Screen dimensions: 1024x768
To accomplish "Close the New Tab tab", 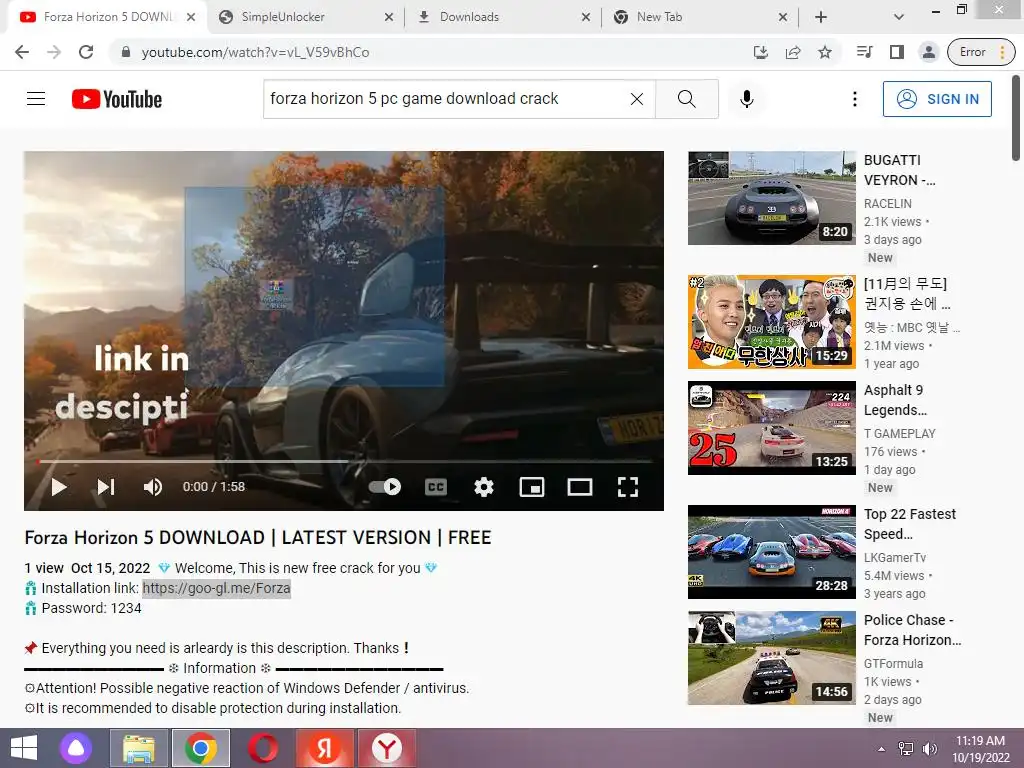I will [x=783, y=17].
